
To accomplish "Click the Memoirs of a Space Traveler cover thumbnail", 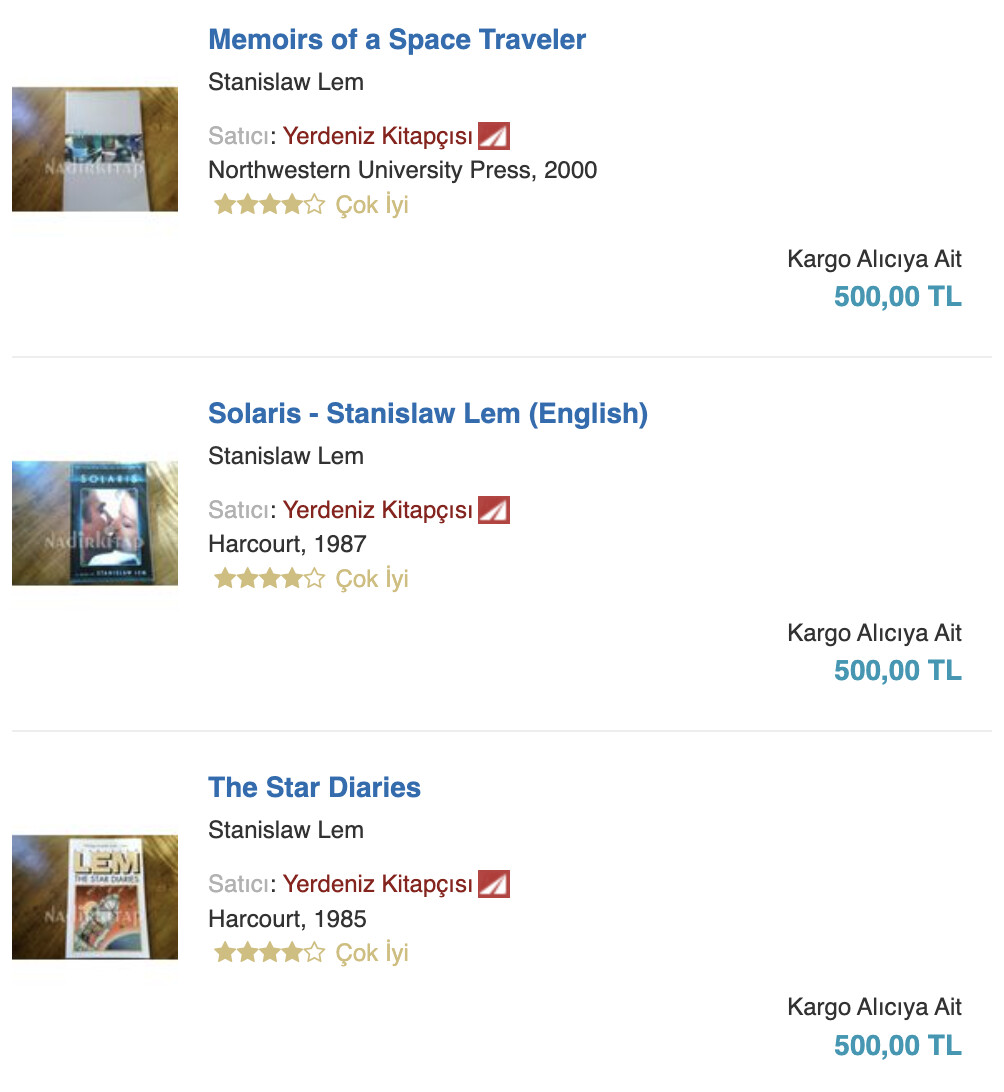I will coord(95,149).
